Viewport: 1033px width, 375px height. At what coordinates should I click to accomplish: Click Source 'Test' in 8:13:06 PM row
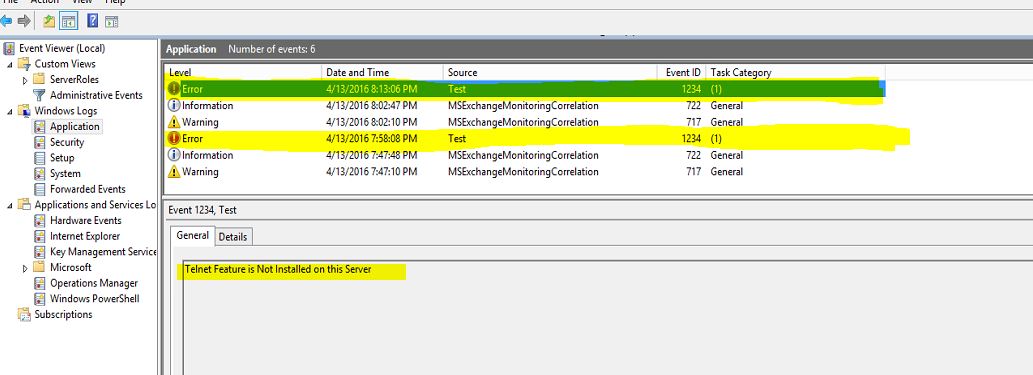coord(457,89)
